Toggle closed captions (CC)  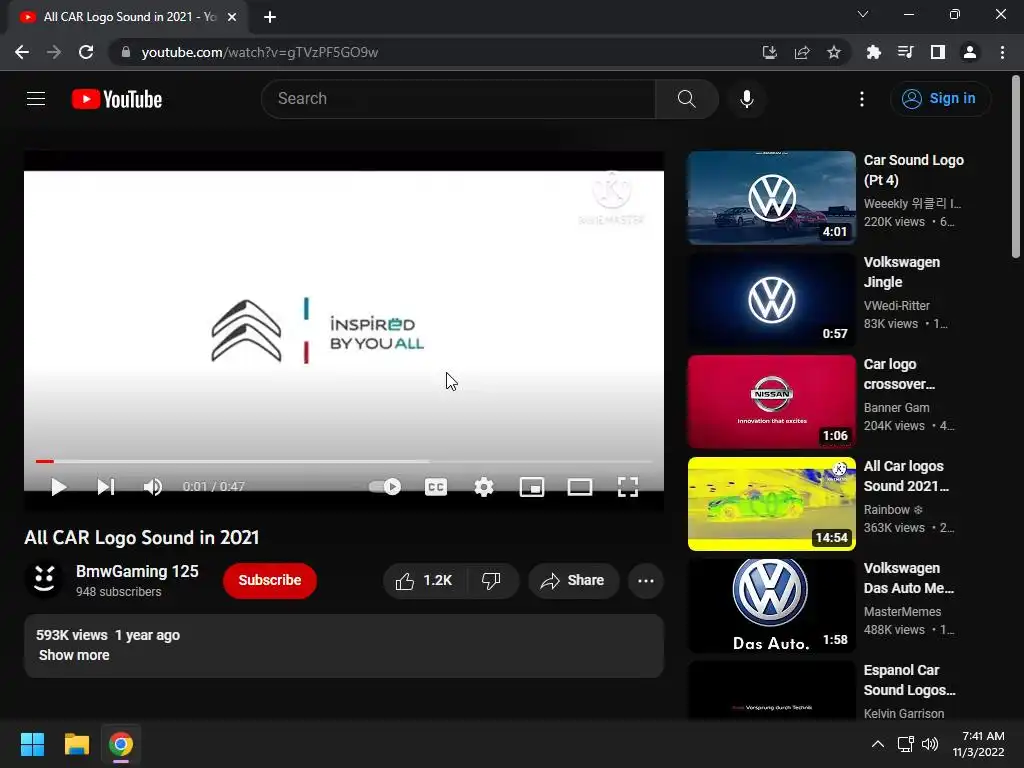click(436, 487)
